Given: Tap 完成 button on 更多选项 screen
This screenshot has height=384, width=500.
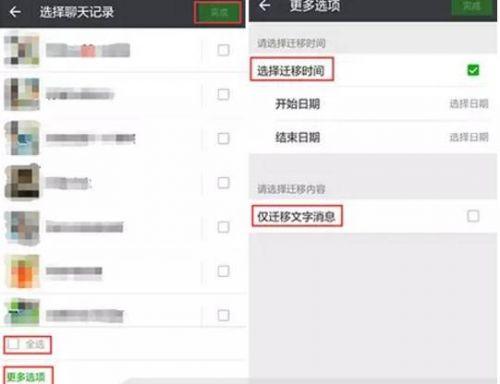Looking at the screenshot, I should click(x=471, y=6).
